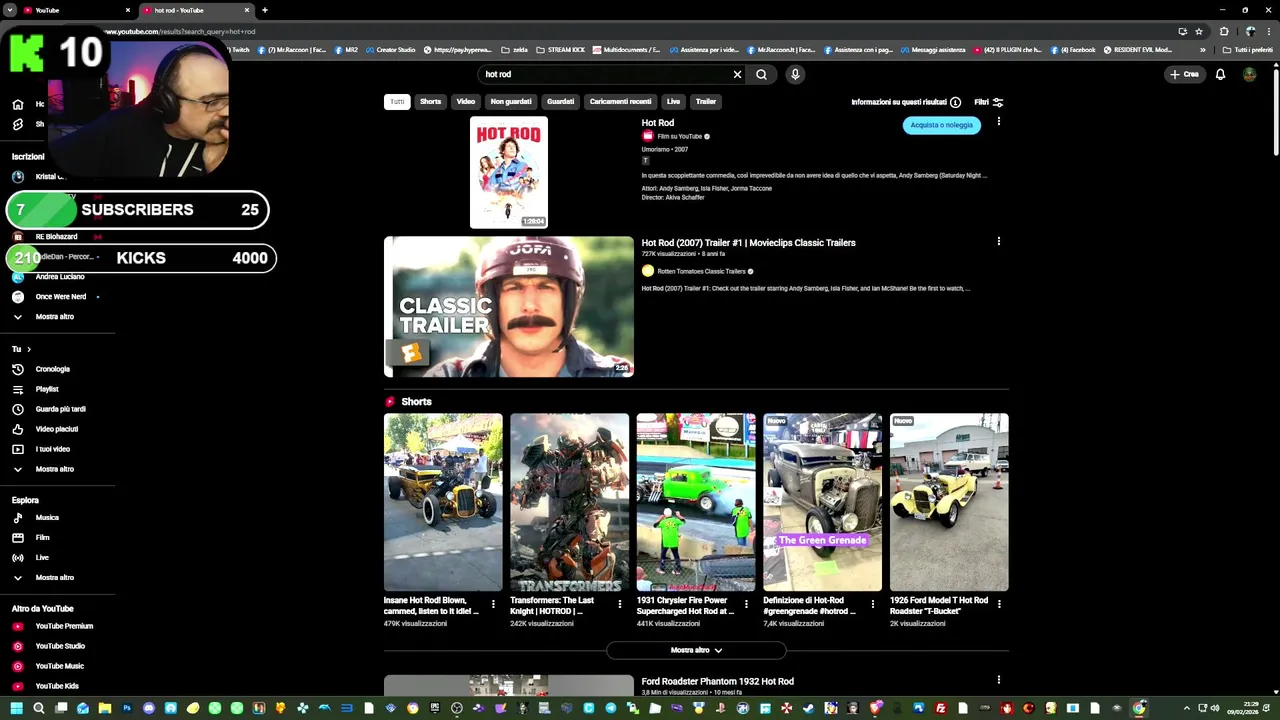Select the Live filter chip
This screenshot has width=1280, height=720.
pos(673,101)
